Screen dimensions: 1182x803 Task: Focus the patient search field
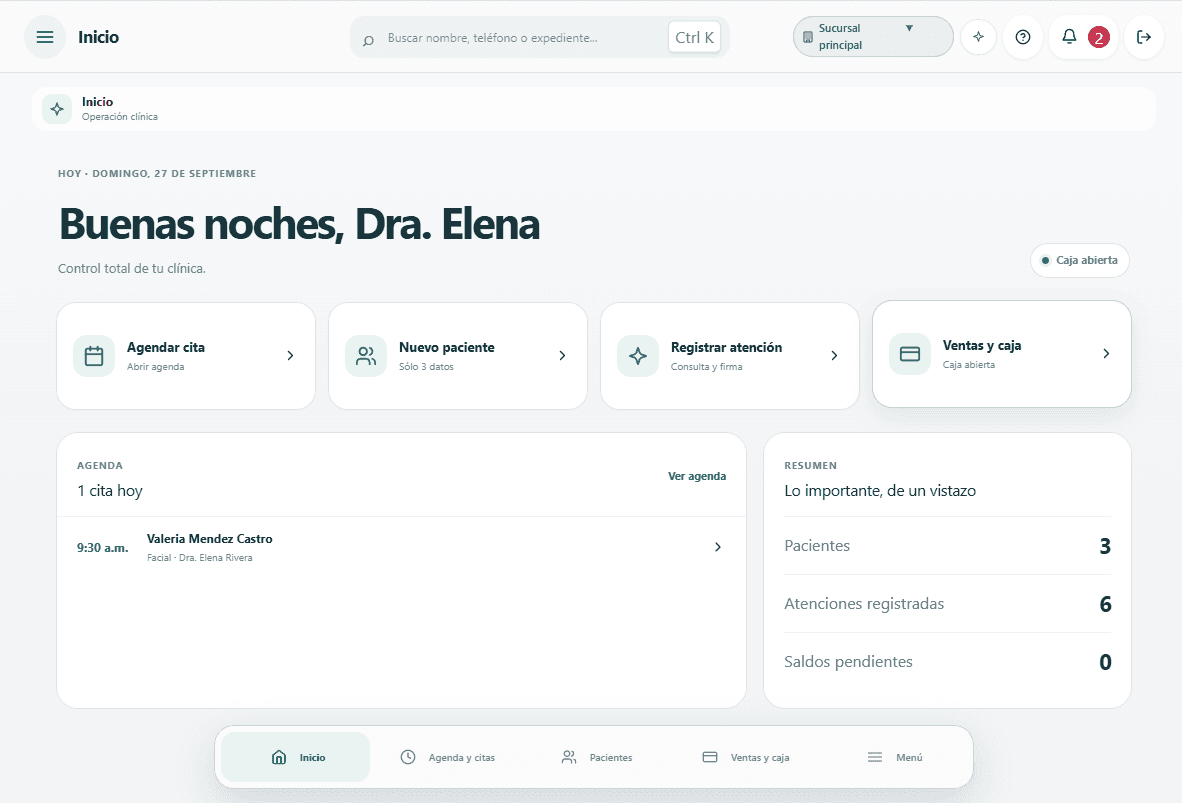click(x=540, y=38)
